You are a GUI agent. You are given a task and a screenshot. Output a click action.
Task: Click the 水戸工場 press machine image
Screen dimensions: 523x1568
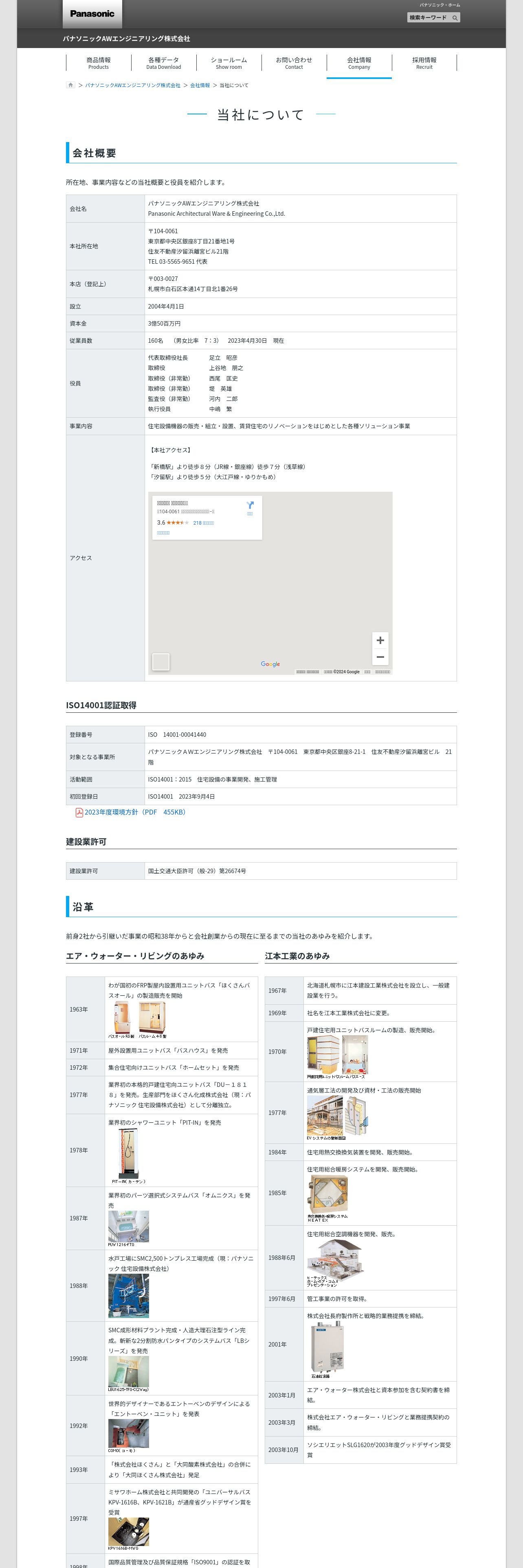[128, 1296]
